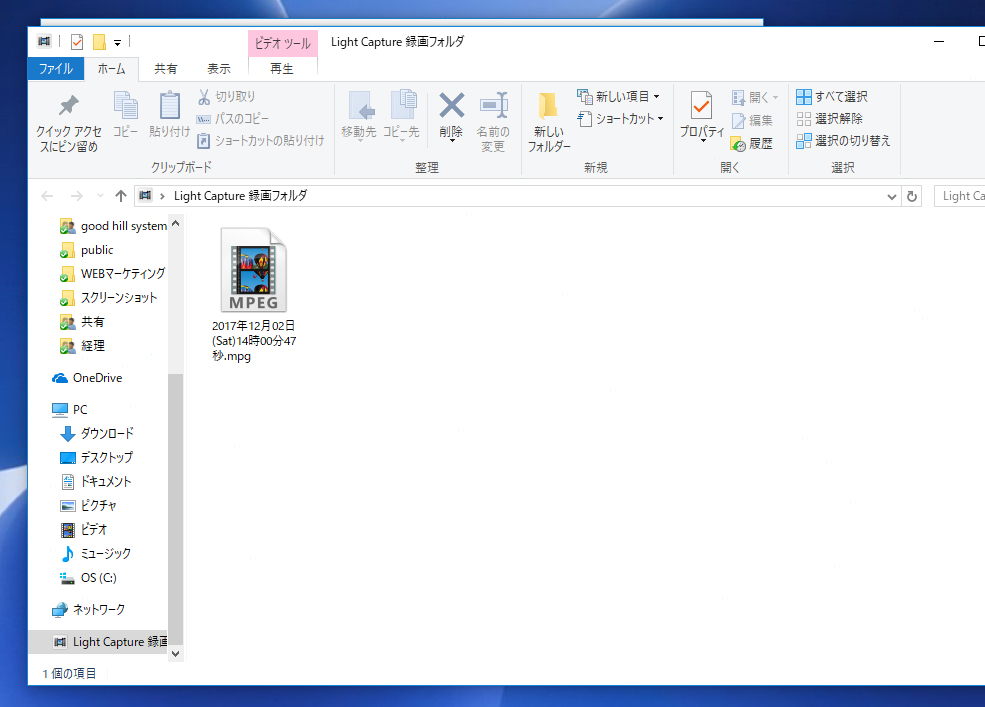Click the Move to (移動先) icon

361,105
